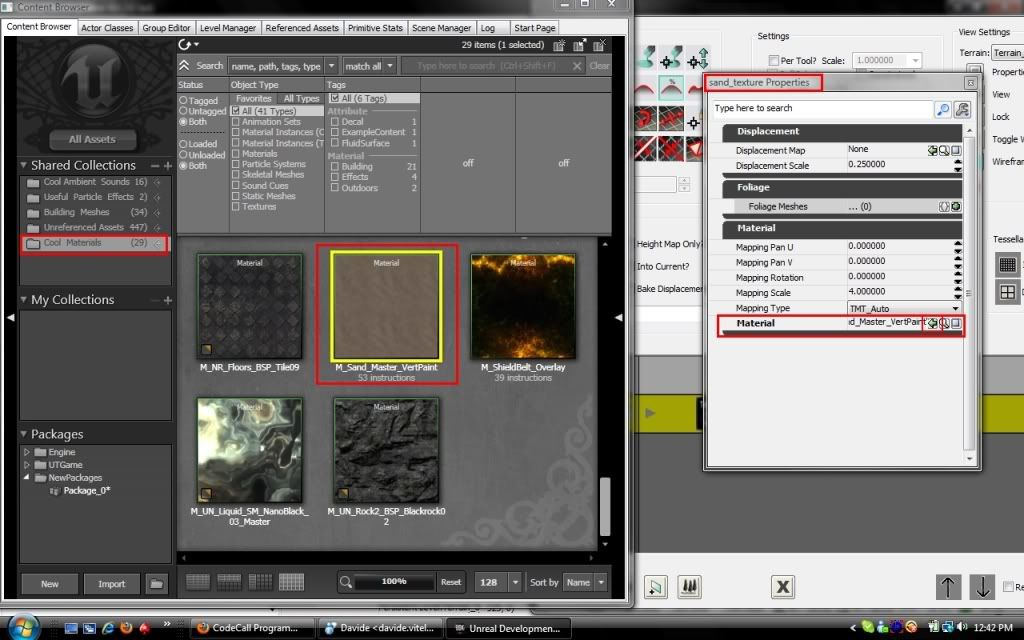
Task: Expand the UTGame package tree node
Action: [x=27, y=465]
